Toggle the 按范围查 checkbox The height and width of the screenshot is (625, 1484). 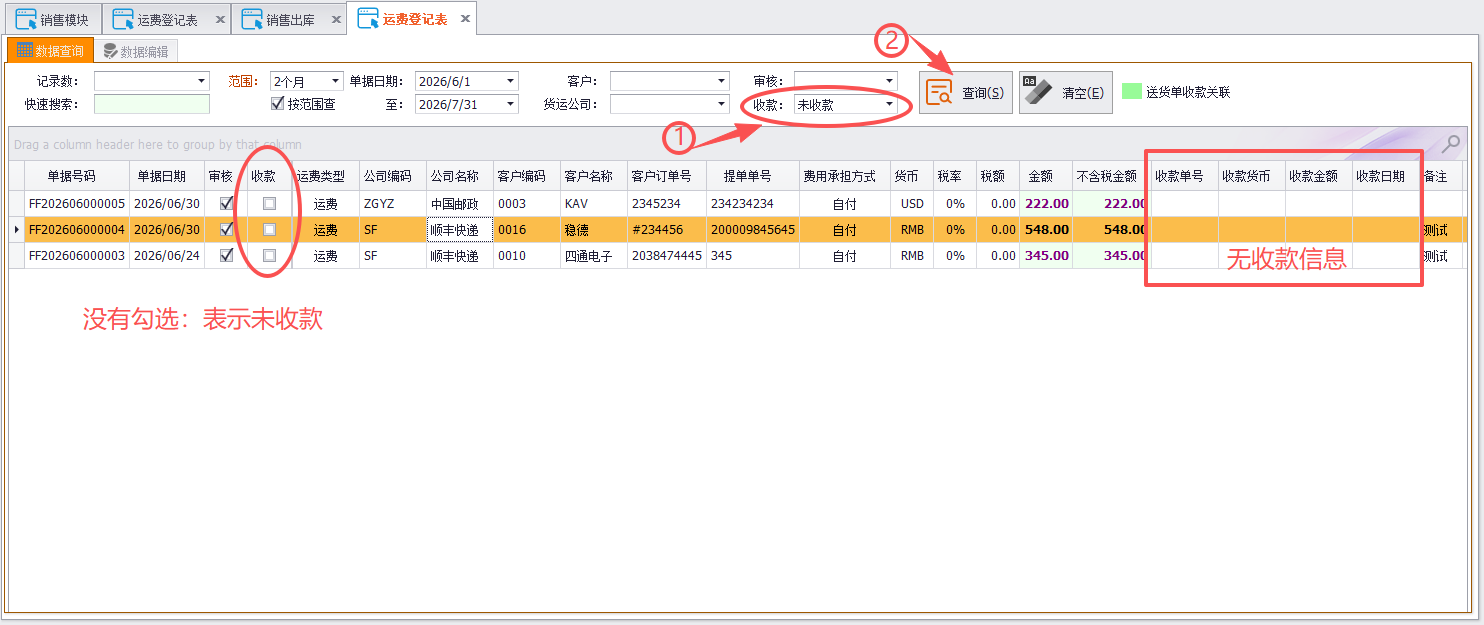coord(278,103)
